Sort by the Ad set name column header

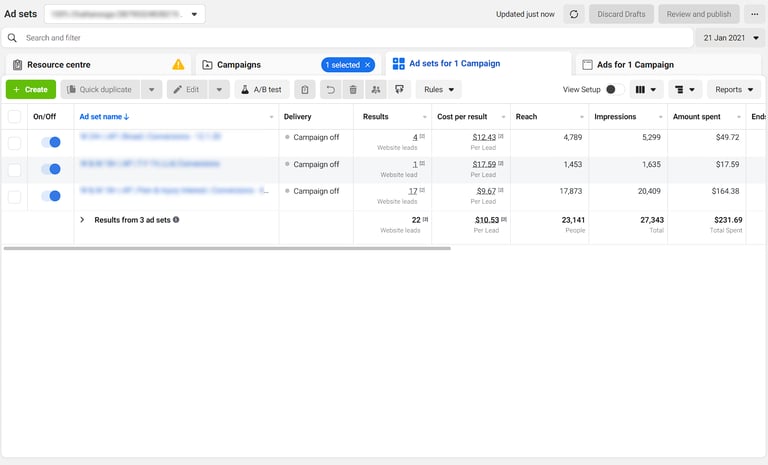point(104,117)
